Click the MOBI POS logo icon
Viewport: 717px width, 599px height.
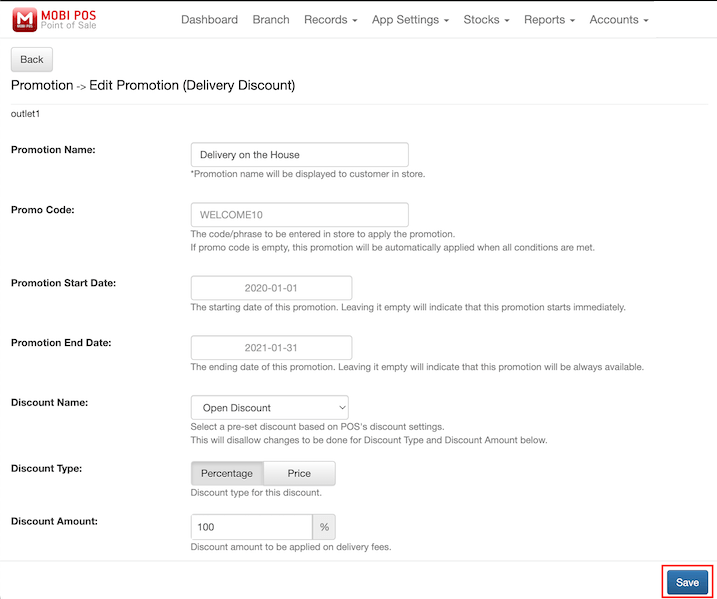point(24,20)
